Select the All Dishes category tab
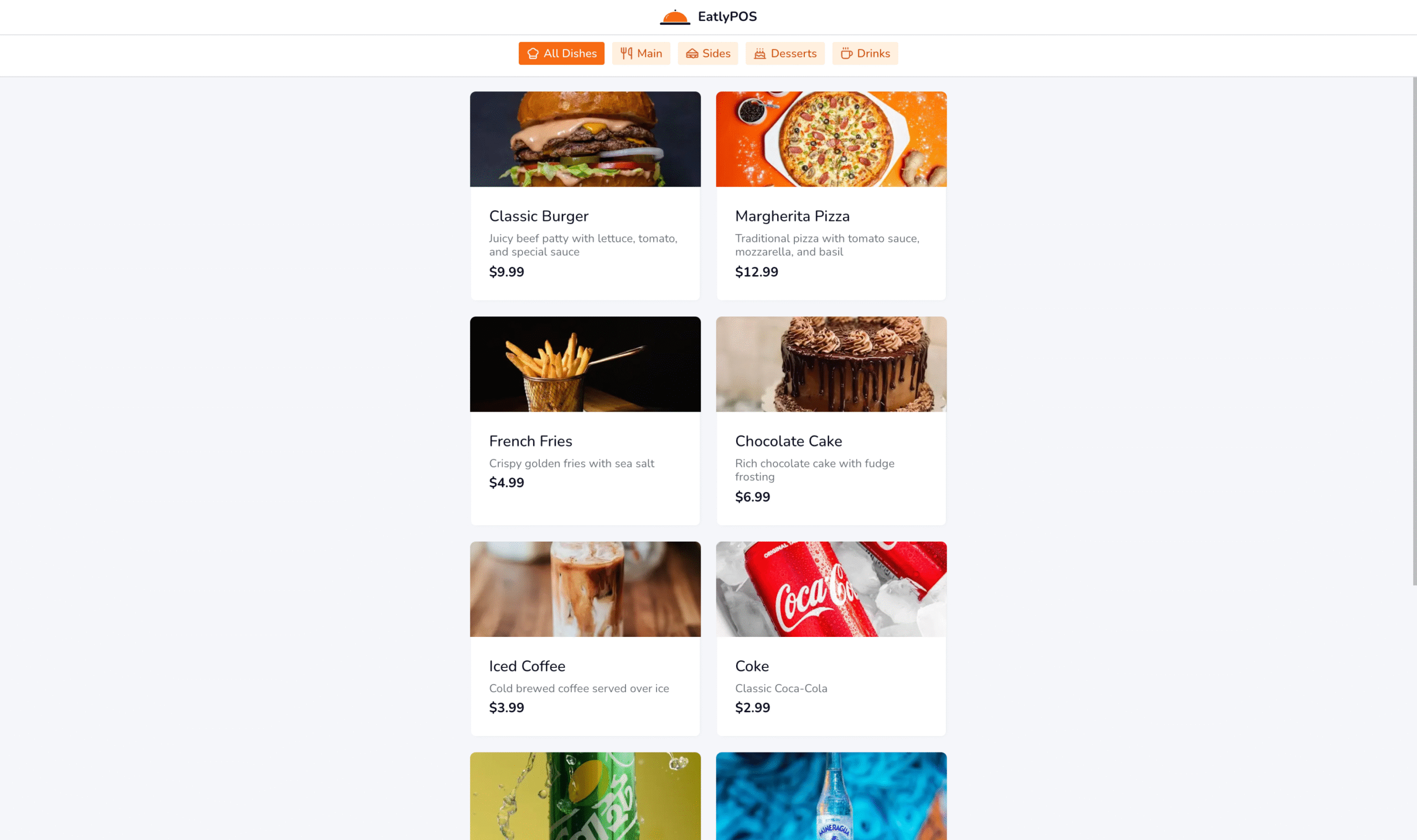Viewport: 1417px width, 840px height. pos(561,53)
